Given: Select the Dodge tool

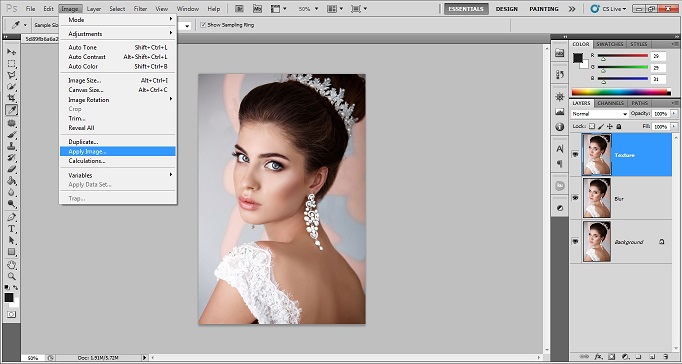Looking at the screenshot, I should (11, 204).
